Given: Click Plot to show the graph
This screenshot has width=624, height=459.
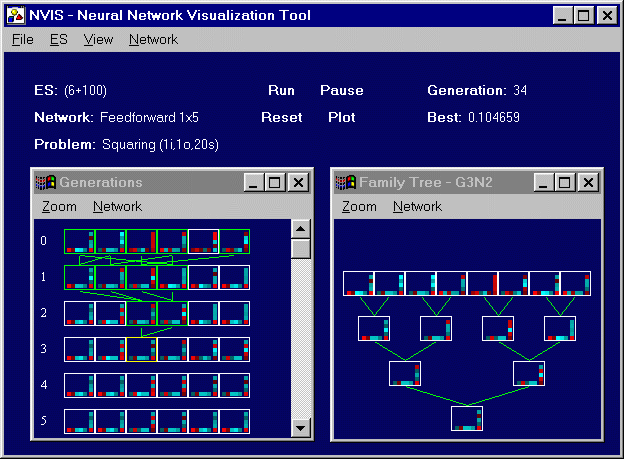Looking at the screenshot, I should tap(341, 117).
